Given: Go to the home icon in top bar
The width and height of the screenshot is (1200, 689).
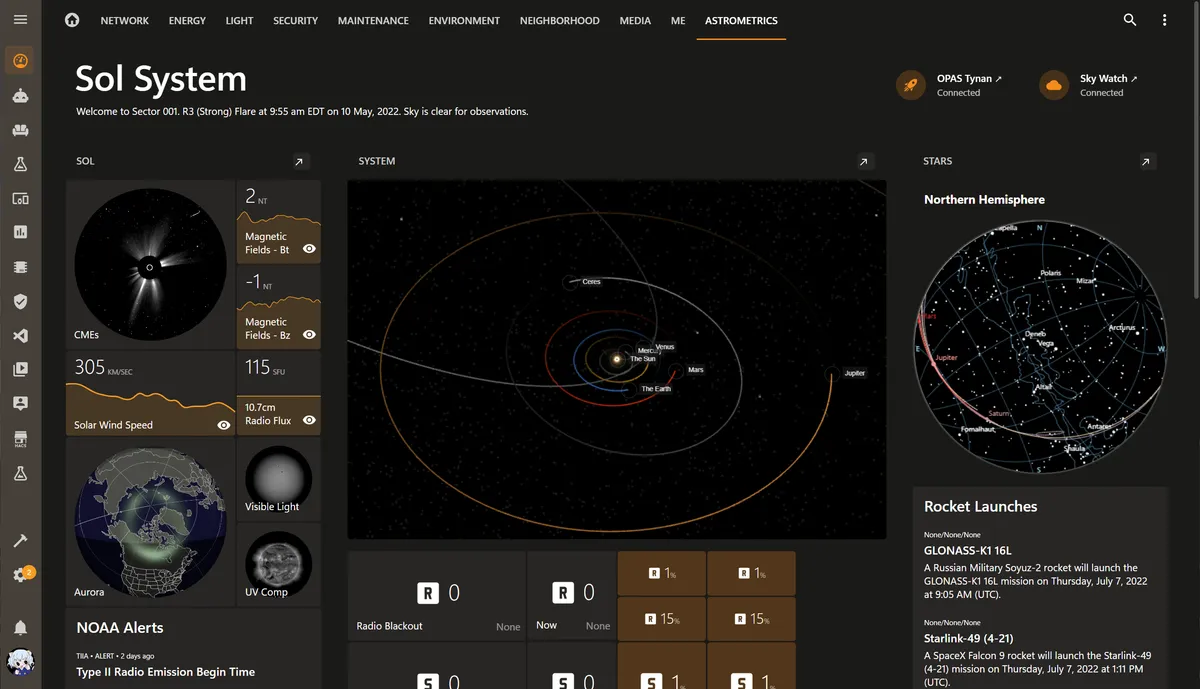Looking at the screenshot, I should (72, 20).
